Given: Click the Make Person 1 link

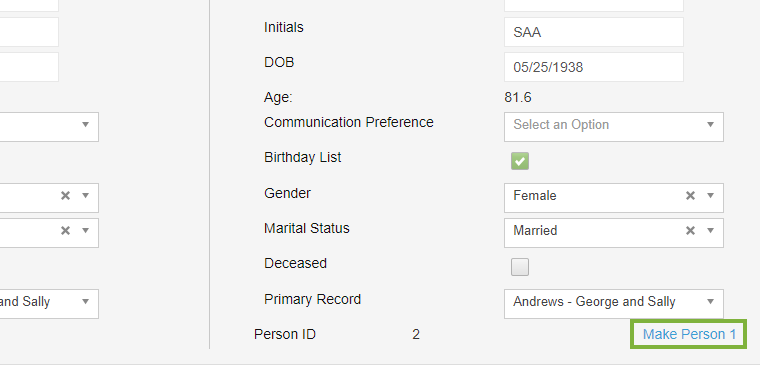Looking at the screenshot, I should 689,334.
